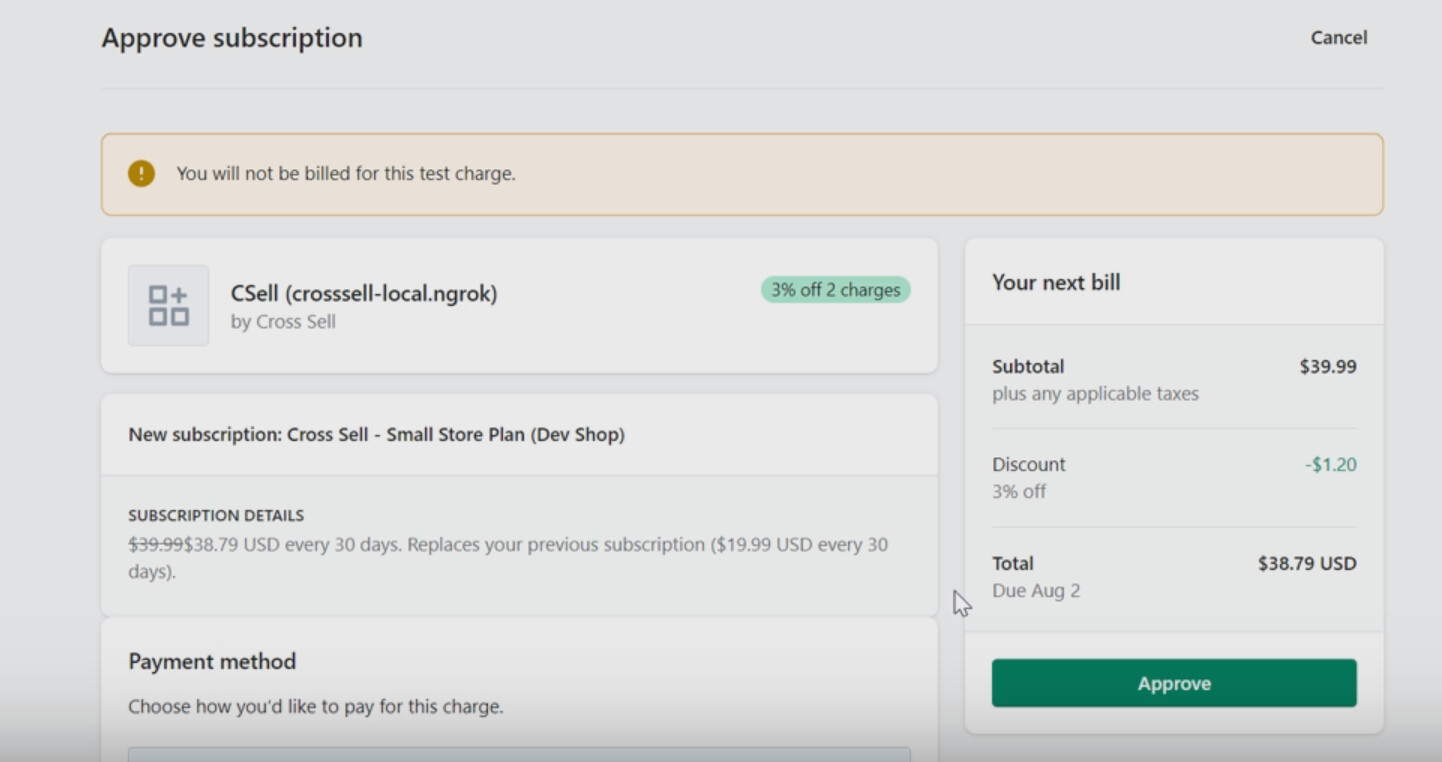Click the test charge notice text
Viewport: 1442px width, 762px height.
click(x=346, y=173)
